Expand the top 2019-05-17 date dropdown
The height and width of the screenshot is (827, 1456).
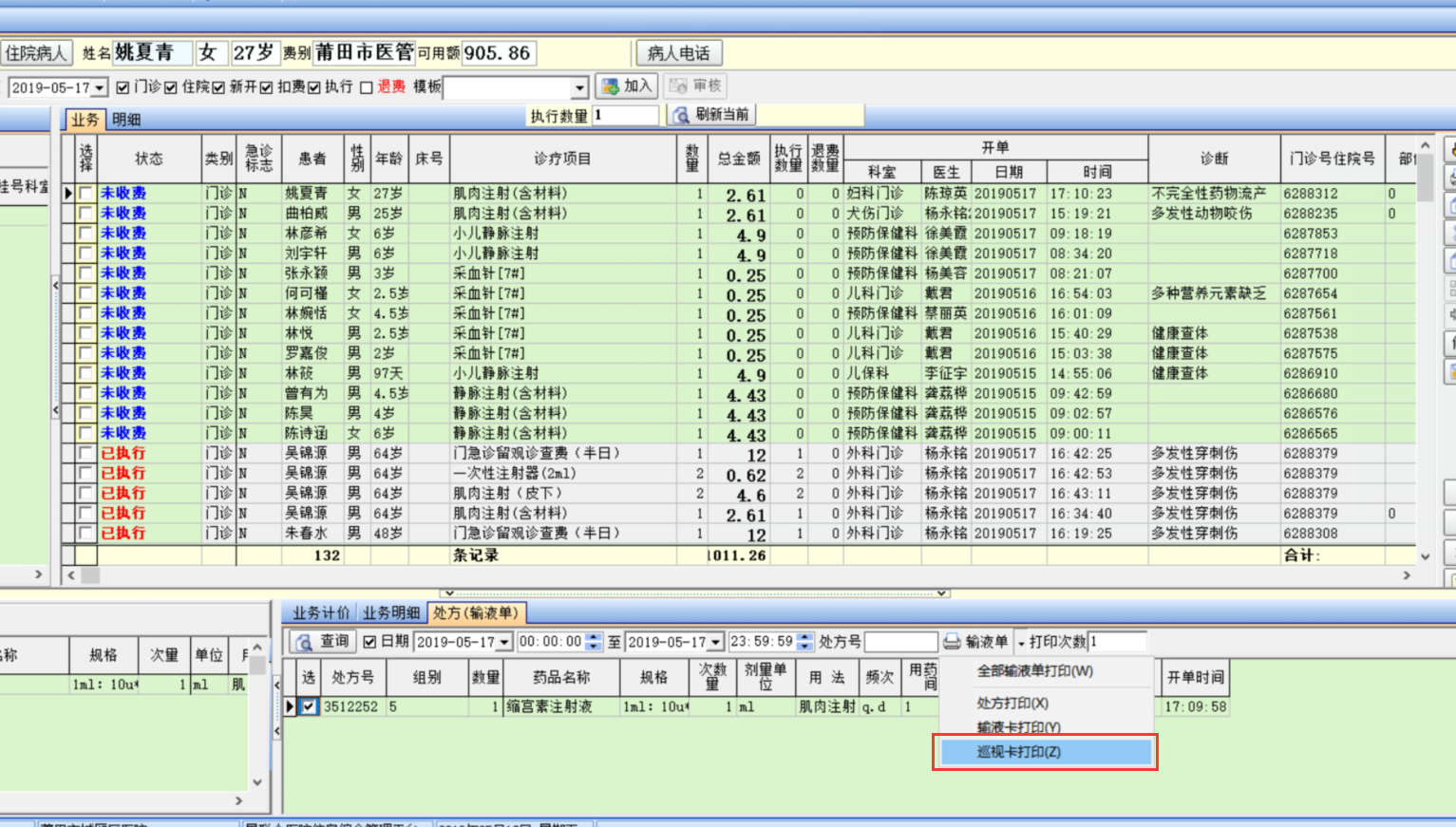[99, 87]
